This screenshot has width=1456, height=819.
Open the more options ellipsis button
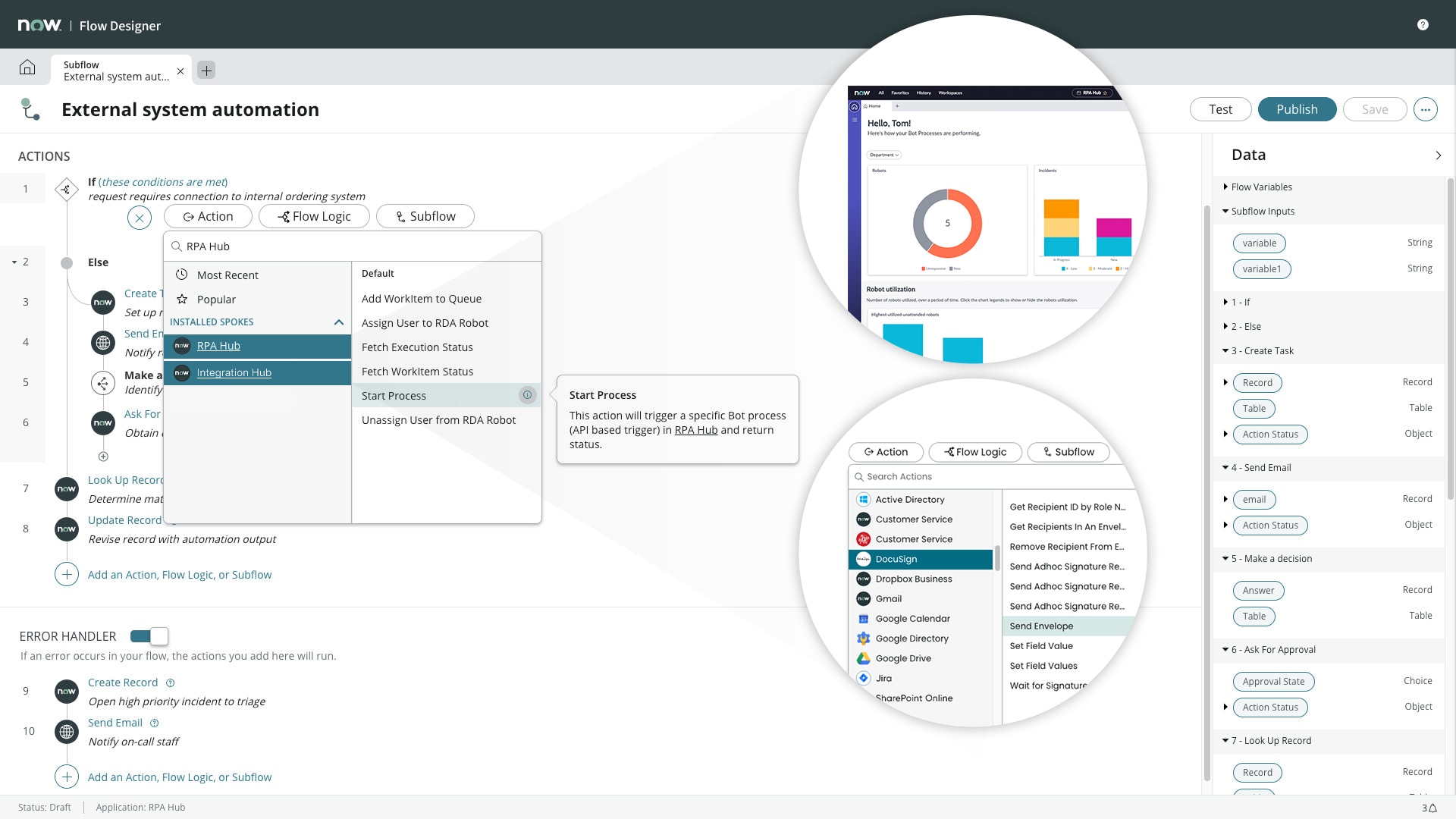click(x=1426, y=109)
